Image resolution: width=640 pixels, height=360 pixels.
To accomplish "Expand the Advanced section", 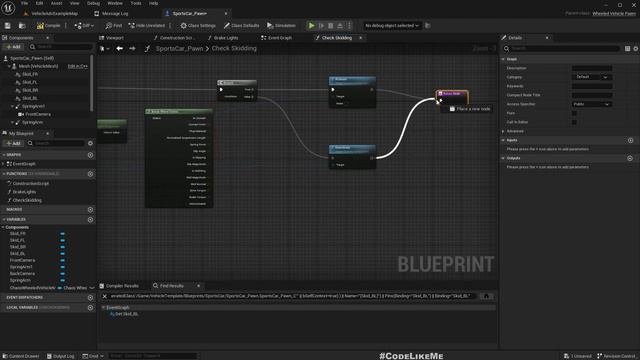I will pyautogui.click(x=503, y=131).
